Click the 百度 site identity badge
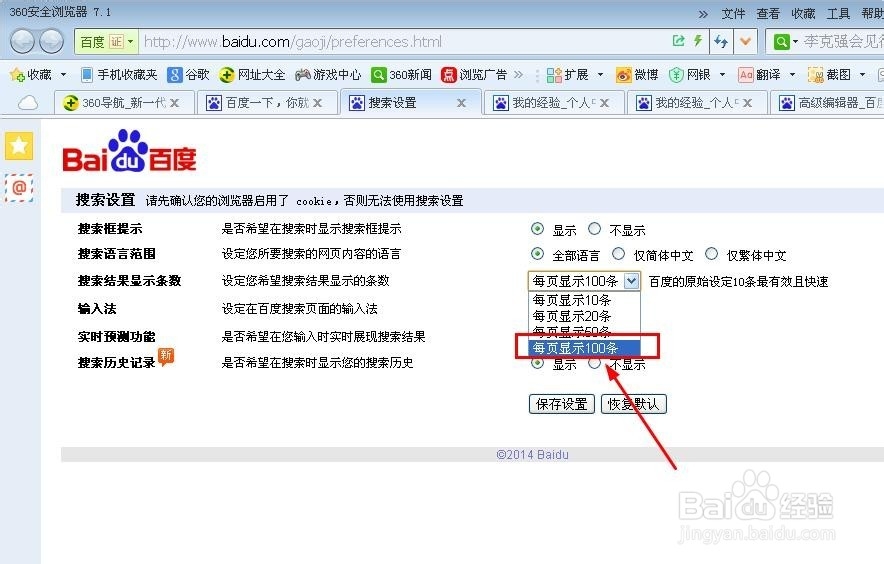Screen dimensions: 884x564 pos(107,42)
